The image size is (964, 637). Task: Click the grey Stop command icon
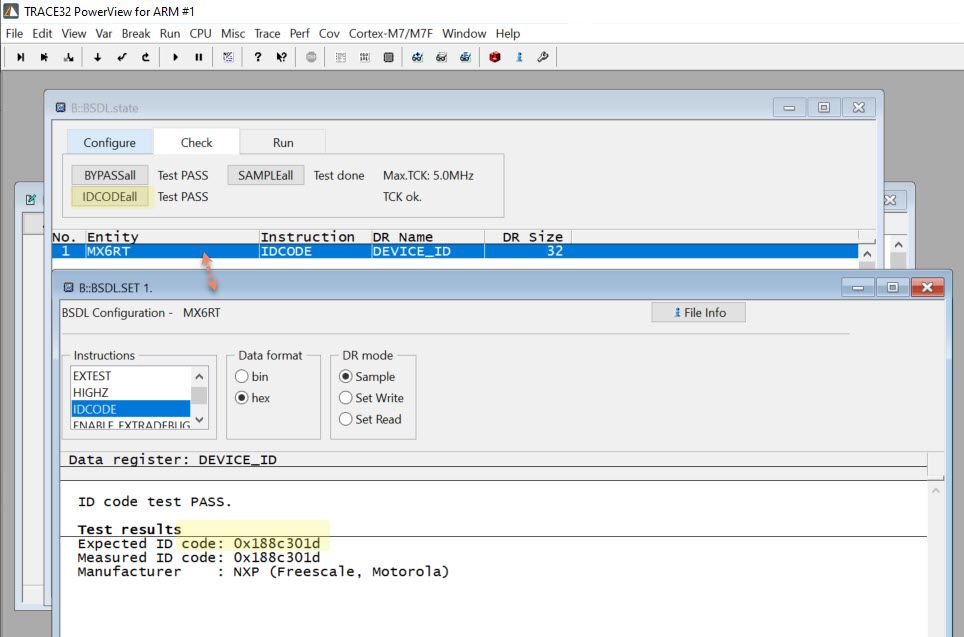(311, 57)
